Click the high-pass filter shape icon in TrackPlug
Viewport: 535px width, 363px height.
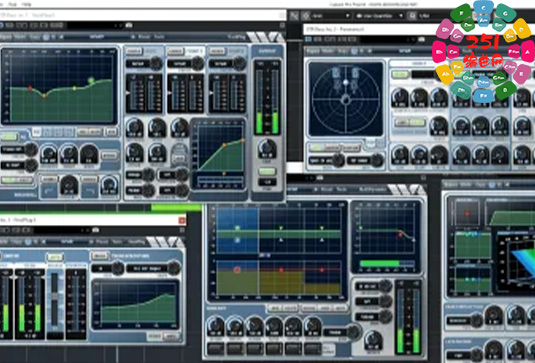[x=49, y=191]
